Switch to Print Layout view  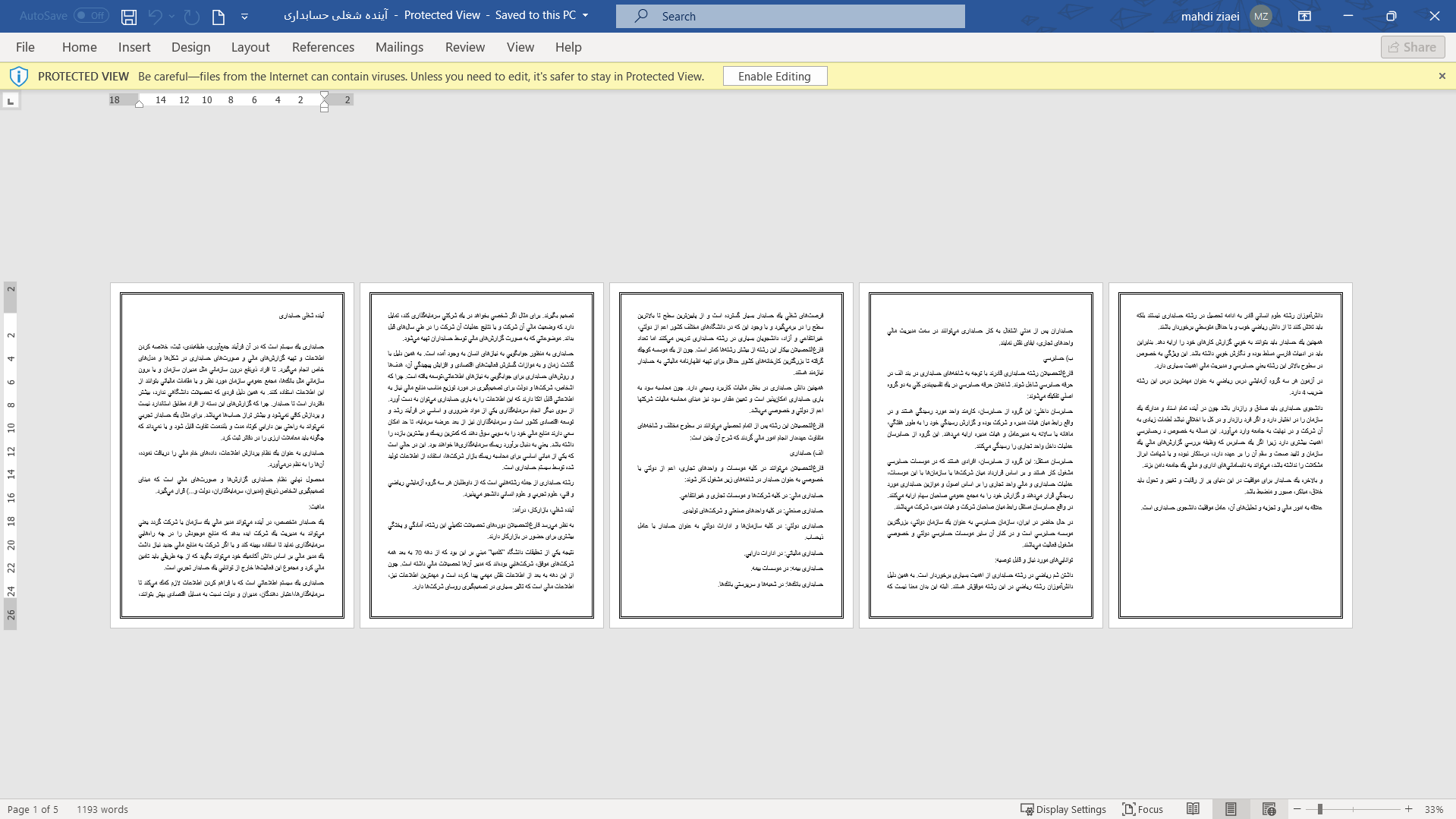(1231, 809)
